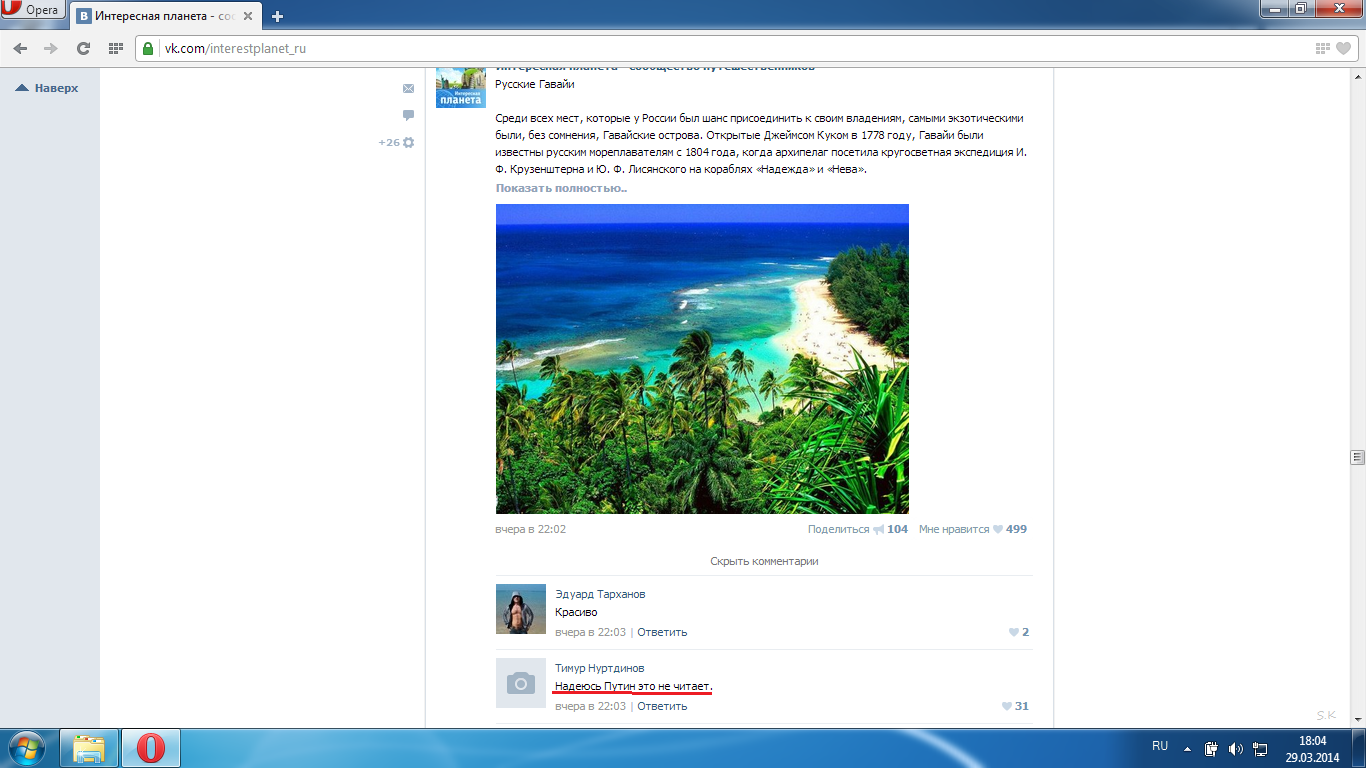This screenshot has width=1366, height=768.
Task: Open Speed Dial grid icon beside reload
Action: click(x=115, y=48)
